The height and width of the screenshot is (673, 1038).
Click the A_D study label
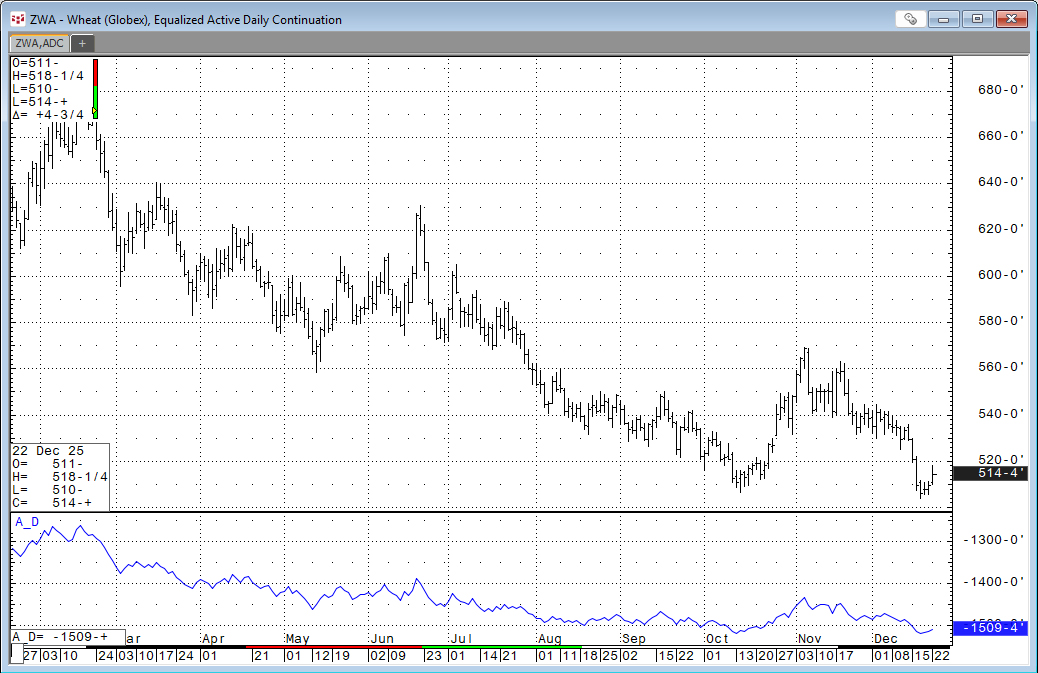pyautogui.click(x=28, y=522)
